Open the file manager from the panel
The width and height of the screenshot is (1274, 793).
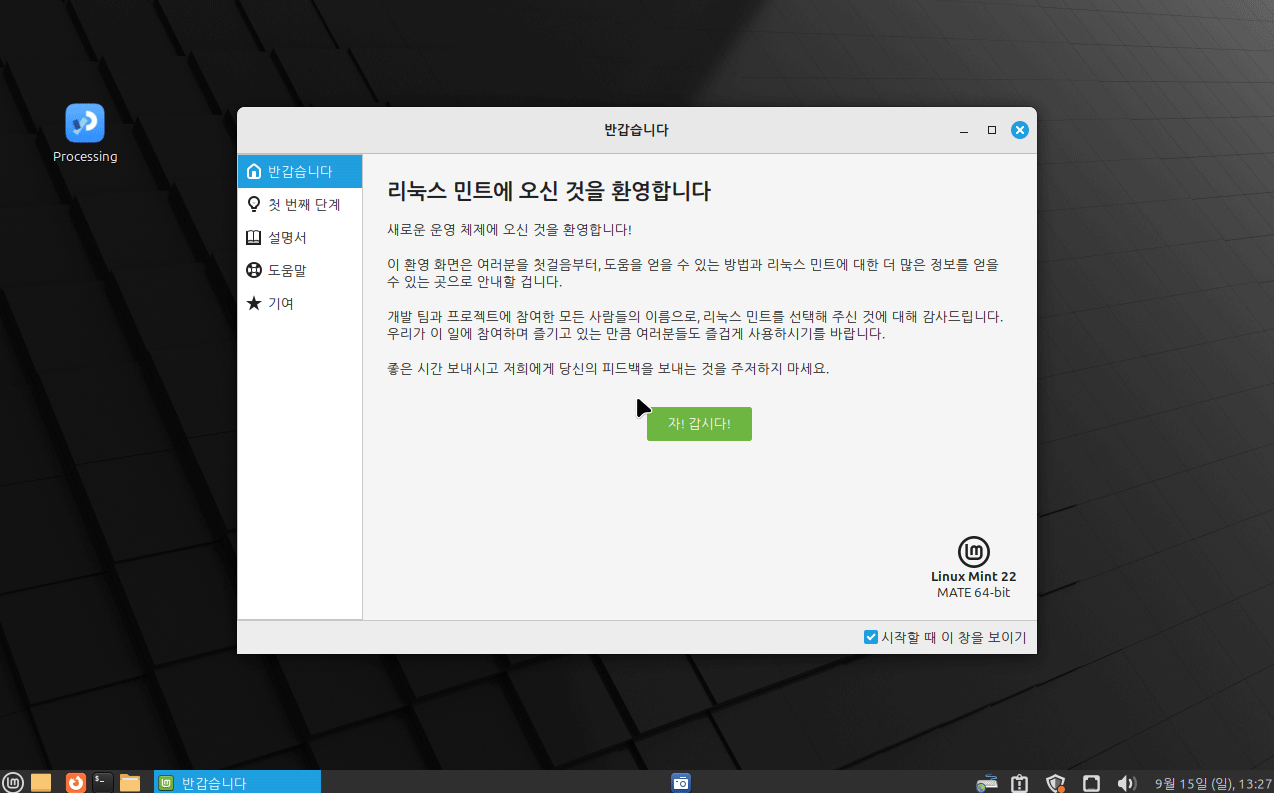[130, 782]
